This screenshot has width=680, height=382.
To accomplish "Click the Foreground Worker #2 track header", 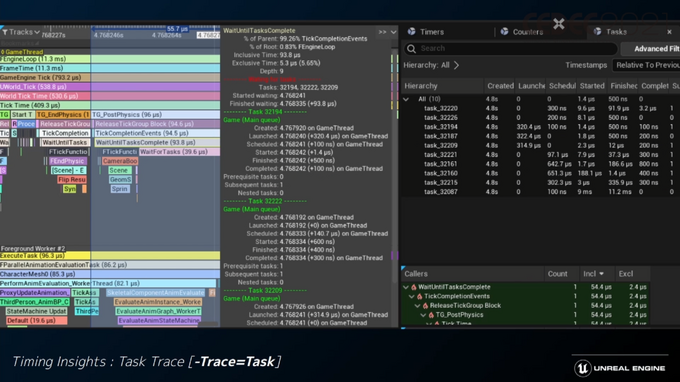I will click(x=33, y=248).
